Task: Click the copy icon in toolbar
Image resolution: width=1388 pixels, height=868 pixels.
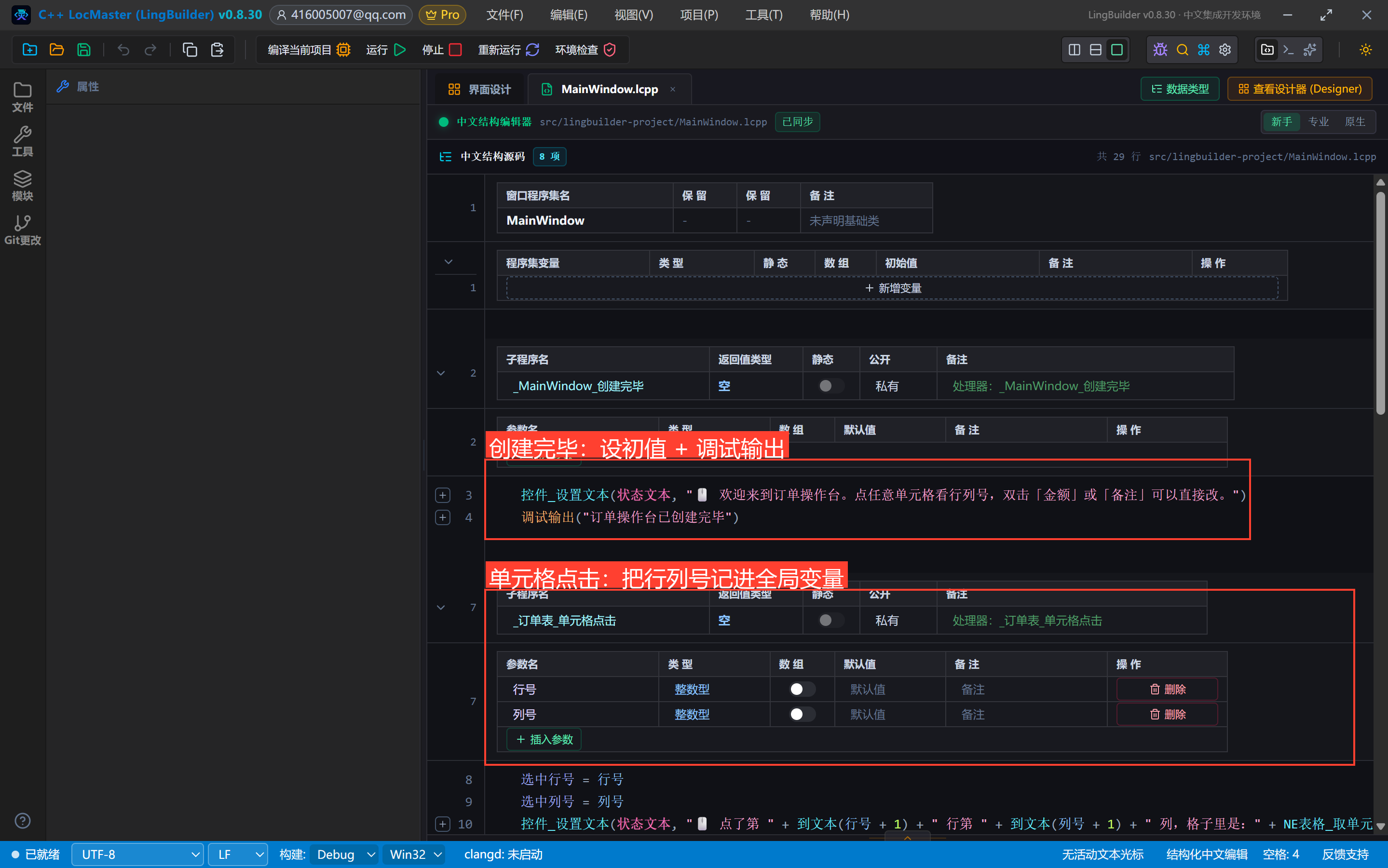Action: [x=190, y=50]
